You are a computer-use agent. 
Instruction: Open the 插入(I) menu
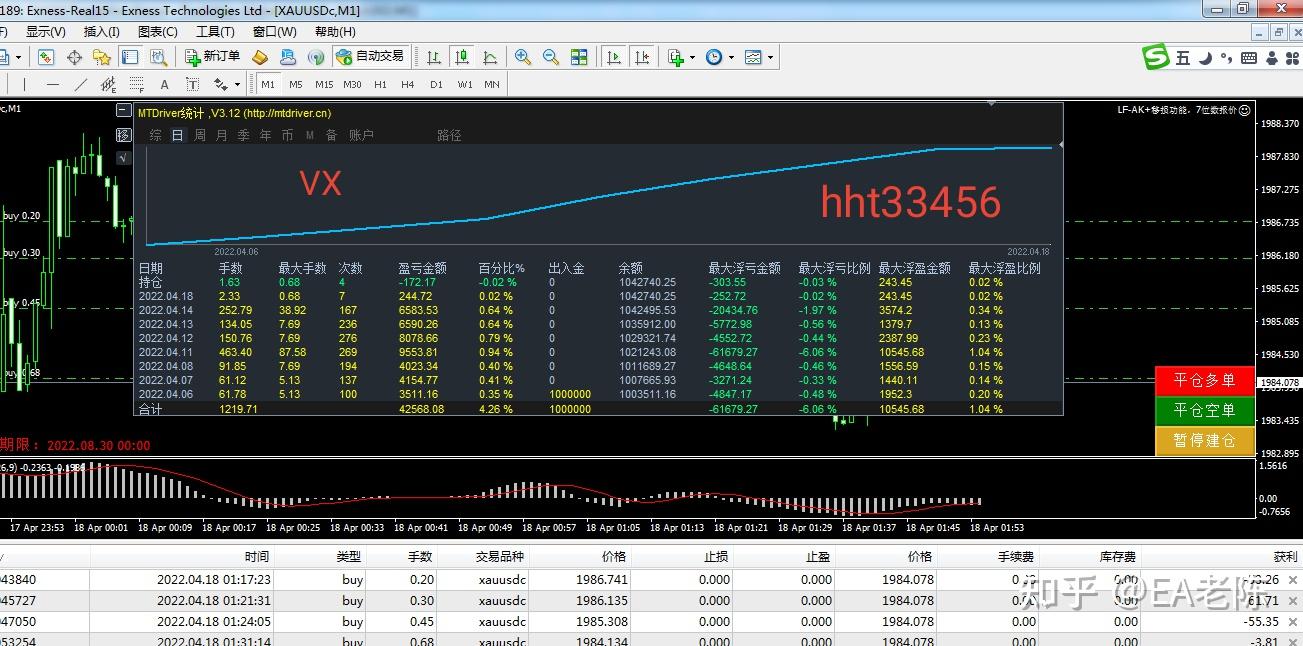[x=102, y=31]
